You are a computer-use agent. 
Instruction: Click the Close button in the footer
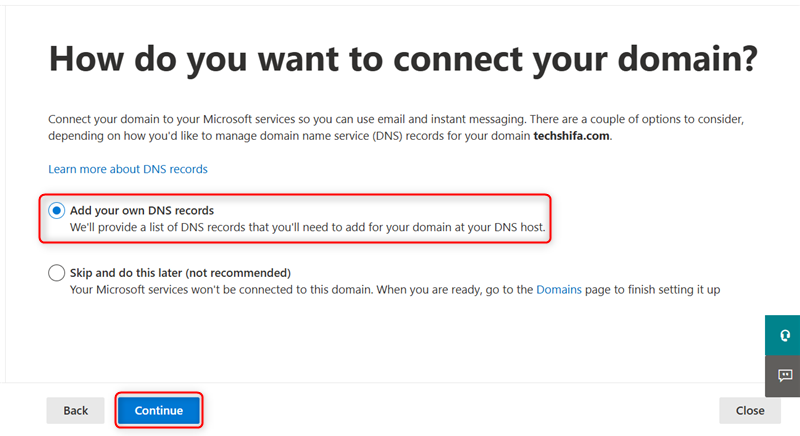(x=750, y=411)
